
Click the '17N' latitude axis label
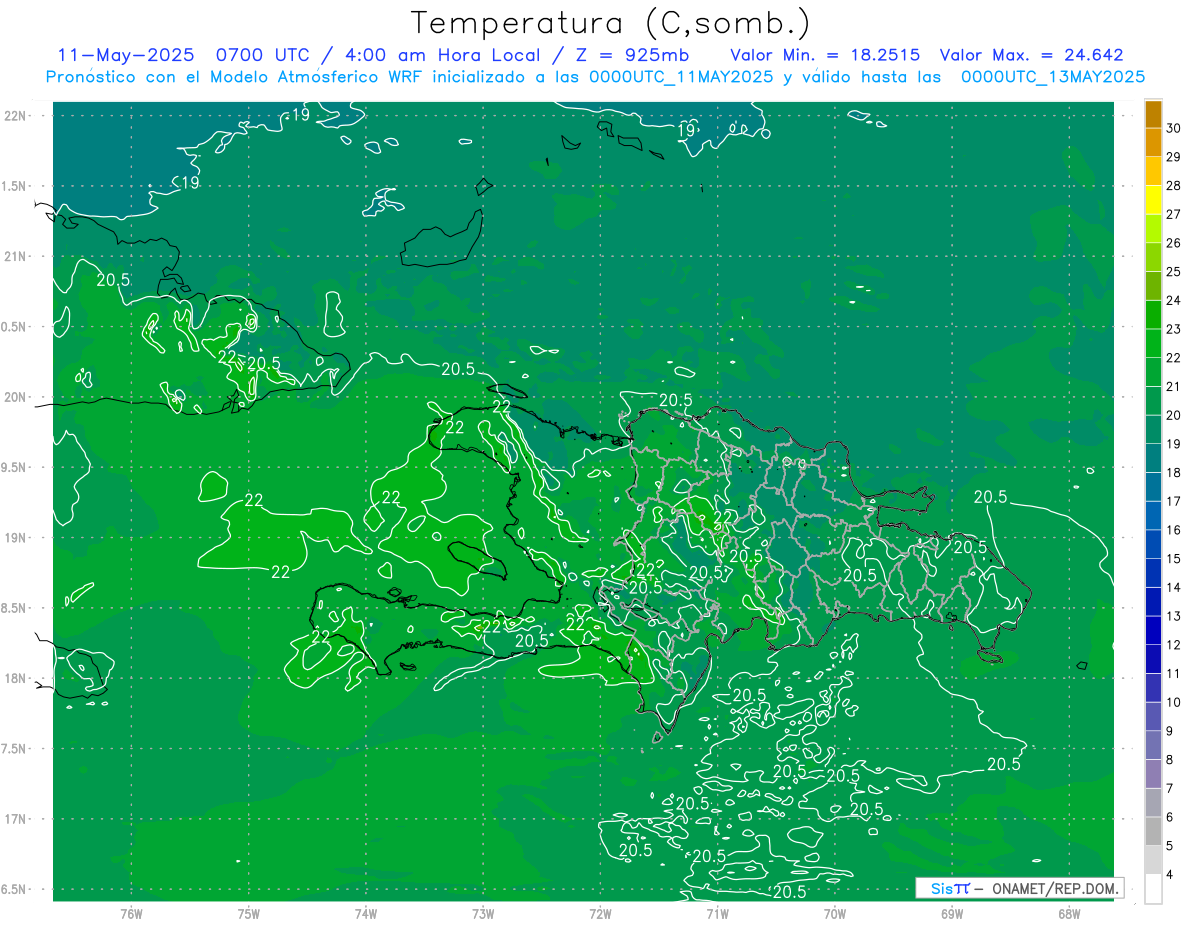click(15, 820)
